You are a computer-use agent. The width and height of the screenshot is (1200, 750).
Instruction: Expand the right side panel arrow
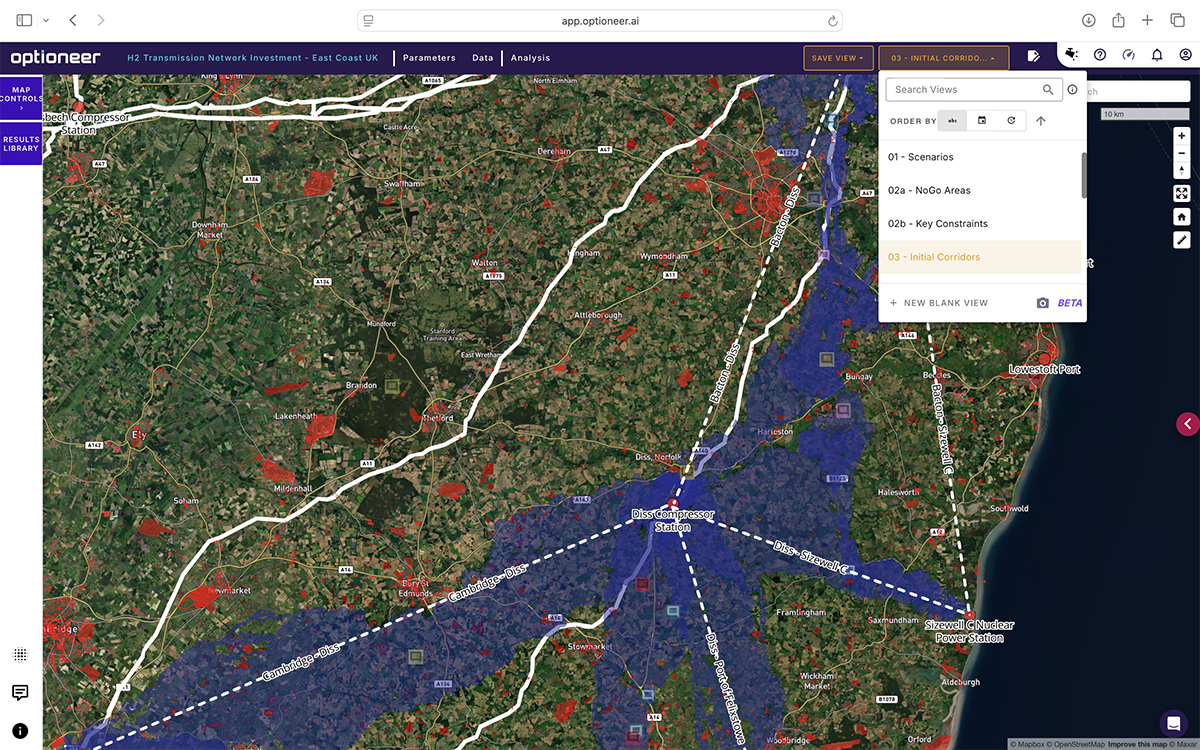tap(1188, 424)
